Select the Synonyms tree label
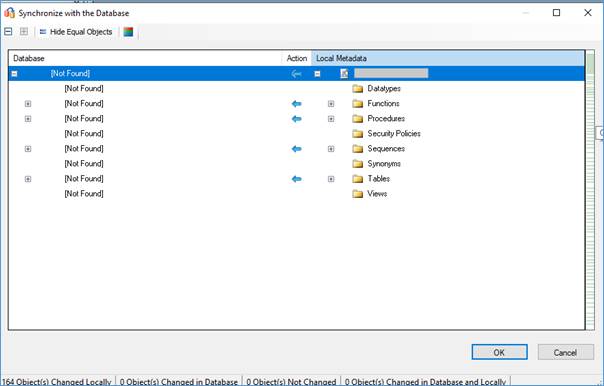The height and width of the screenshot is (386, 604). tap(384, 164)
